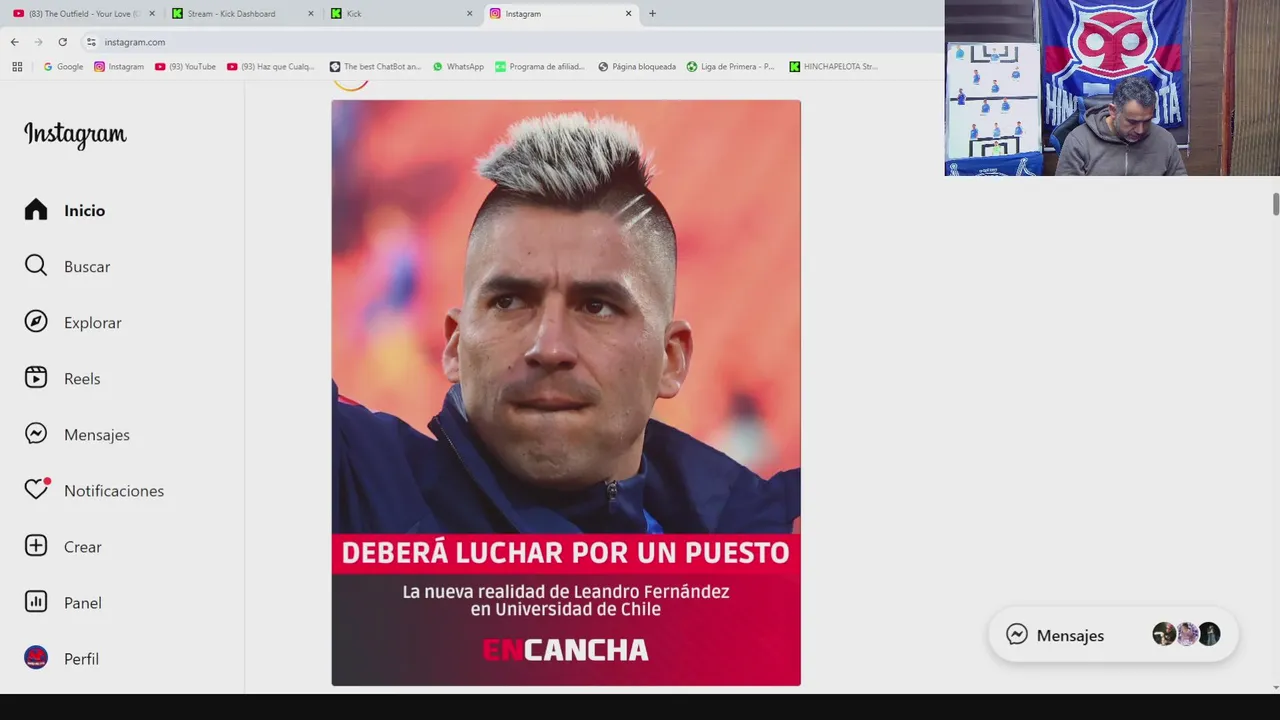Open the Reels icon in sidebar

point(36,378)
